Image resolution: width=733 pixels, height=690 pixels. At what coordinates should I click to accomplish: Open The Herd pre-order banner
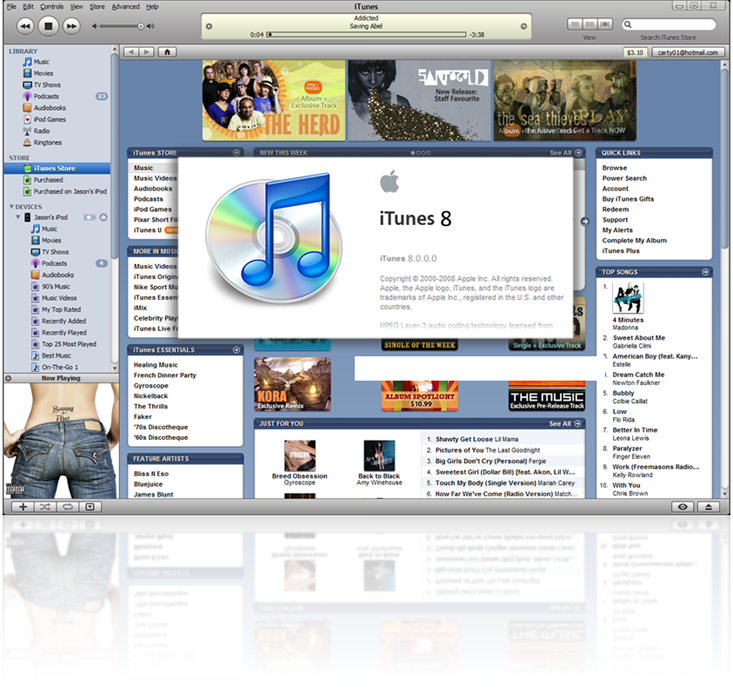click(x=273, y=100)
